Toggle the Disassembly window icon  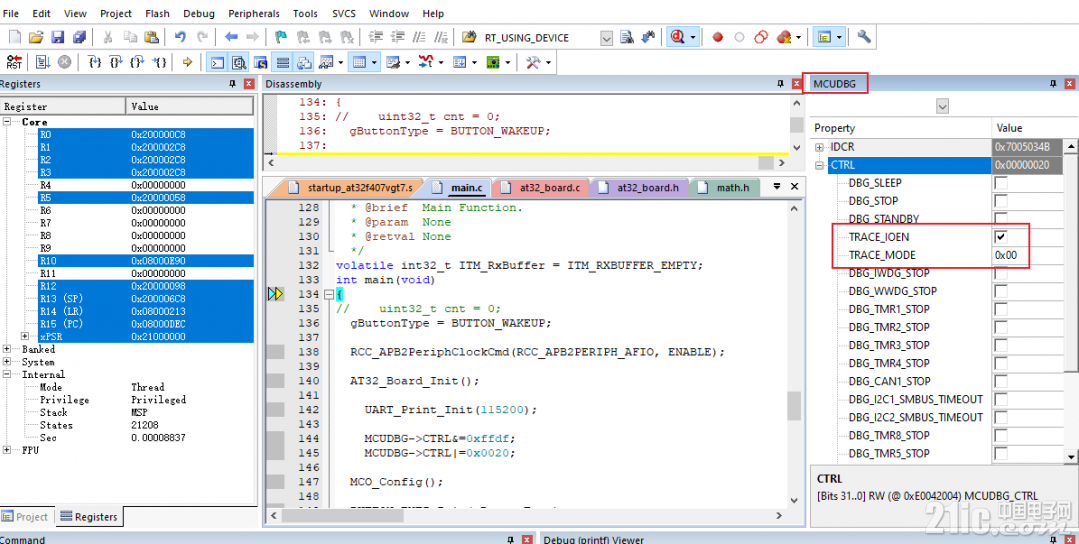click(239, 63)
